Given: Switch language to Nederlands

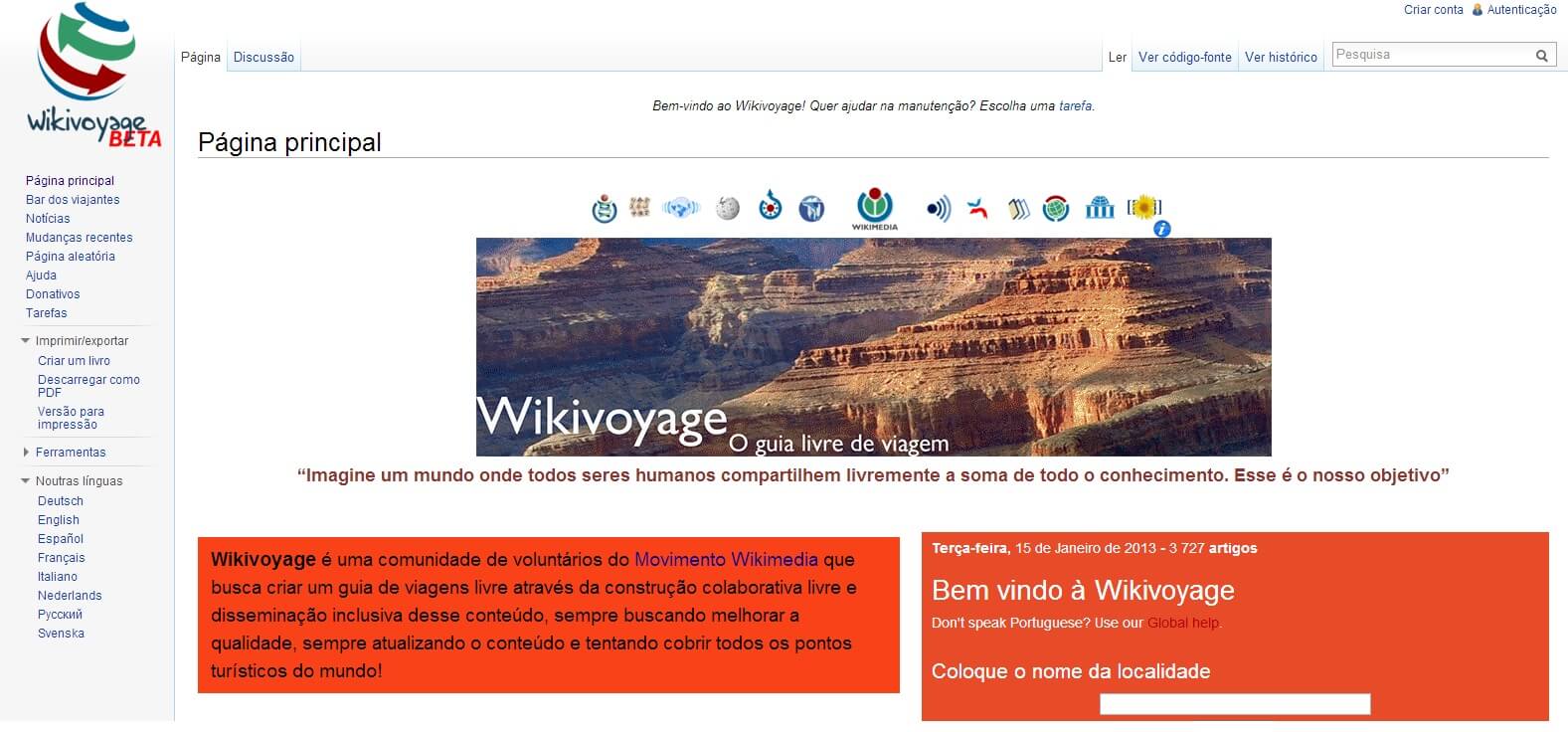Looking at the screenshot, I should pos(70,596).
